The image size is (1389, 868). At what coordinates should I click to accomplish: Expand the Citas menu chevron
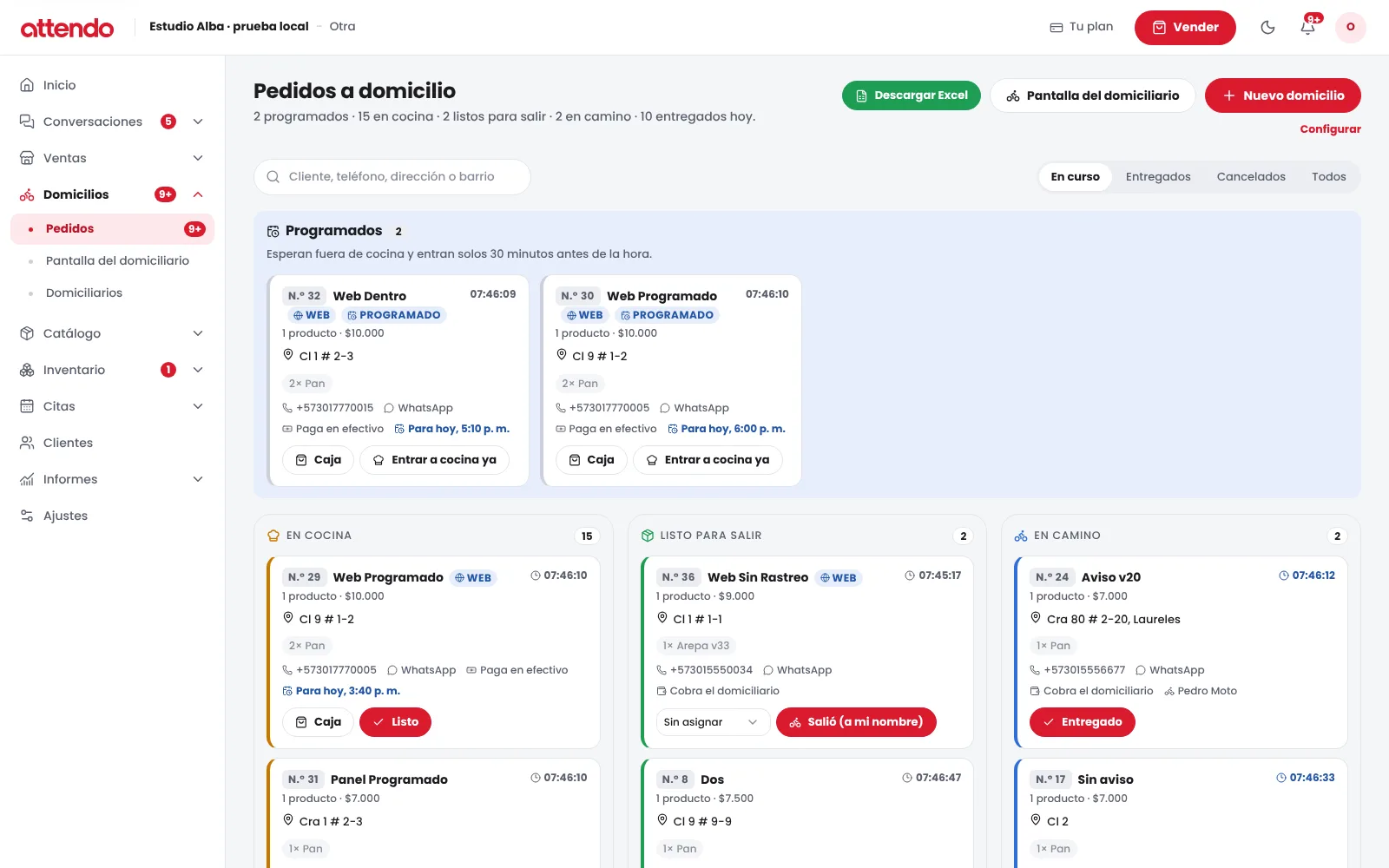(198, 406)
